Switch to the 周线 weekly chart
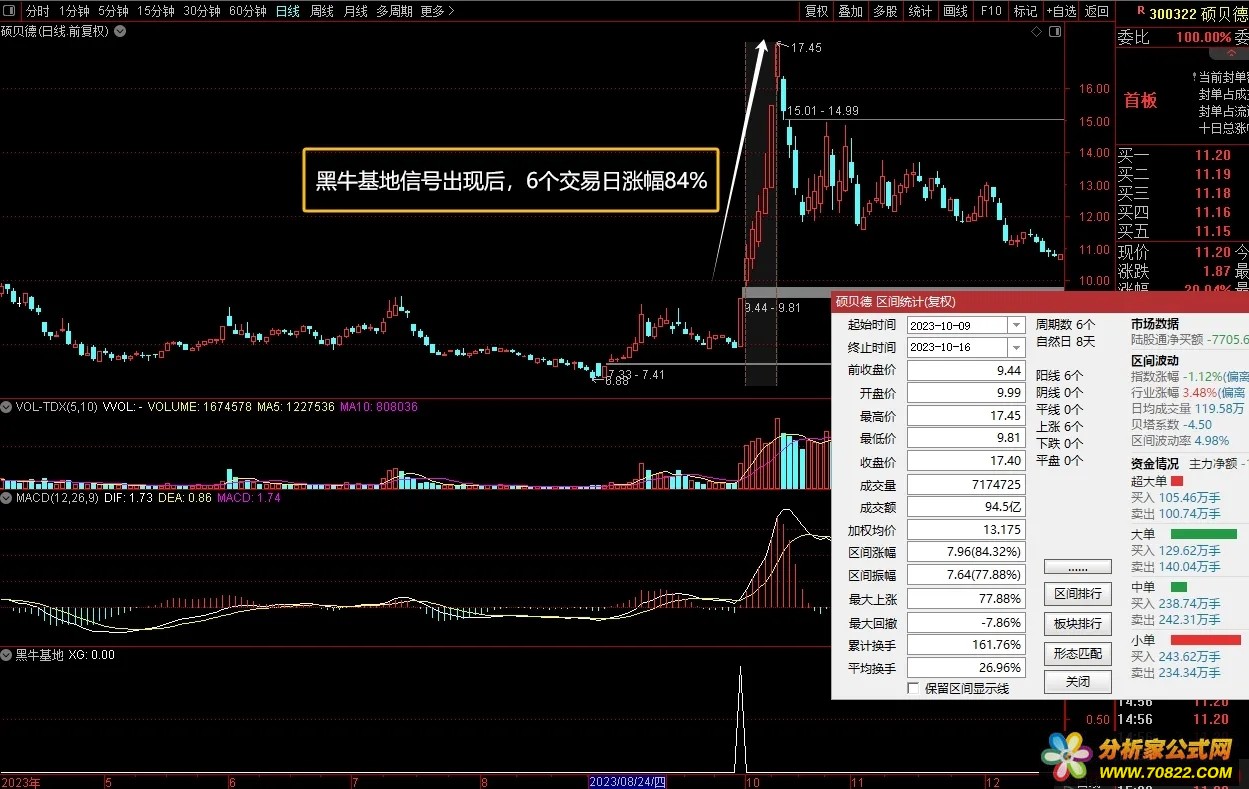Viewport: 1249px width, 789px height. pos(321,11)
